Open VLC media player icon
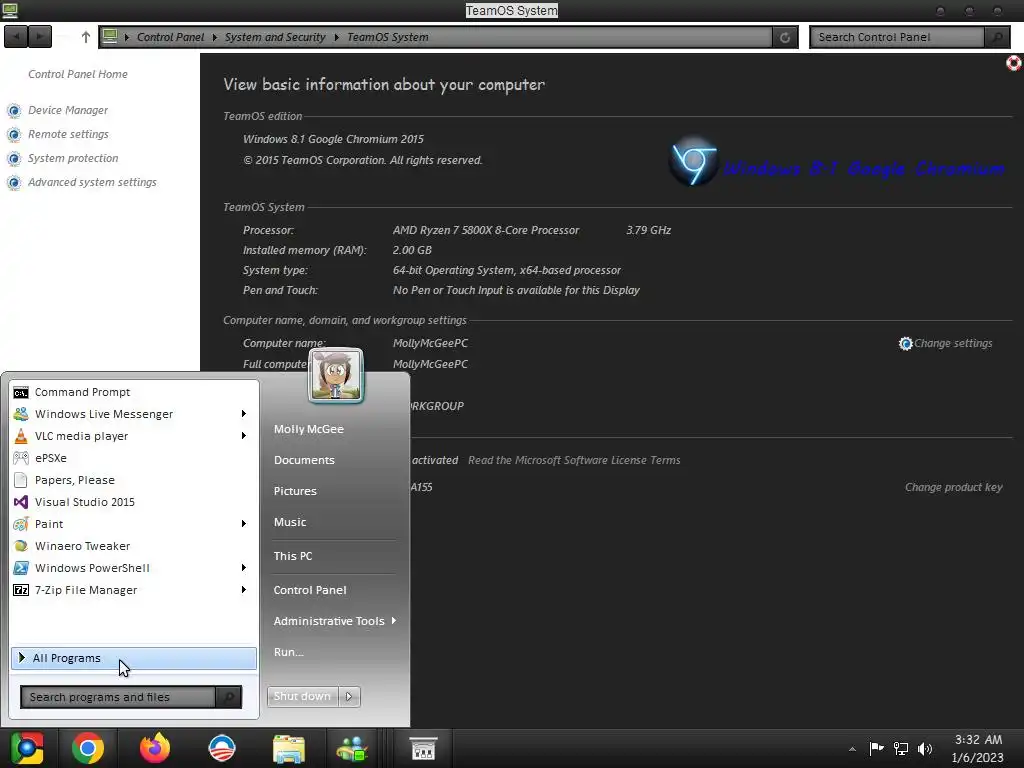Screen dimensions: 1024x768 [x=21, y=436]
